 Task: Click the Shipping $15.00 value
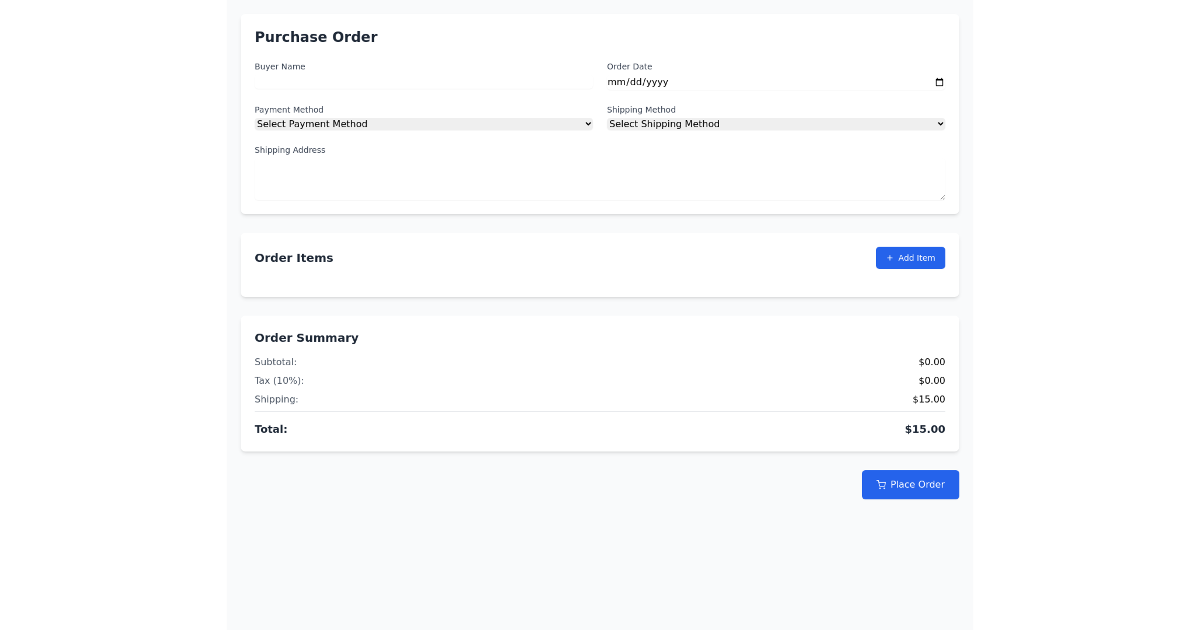point(928,399)
